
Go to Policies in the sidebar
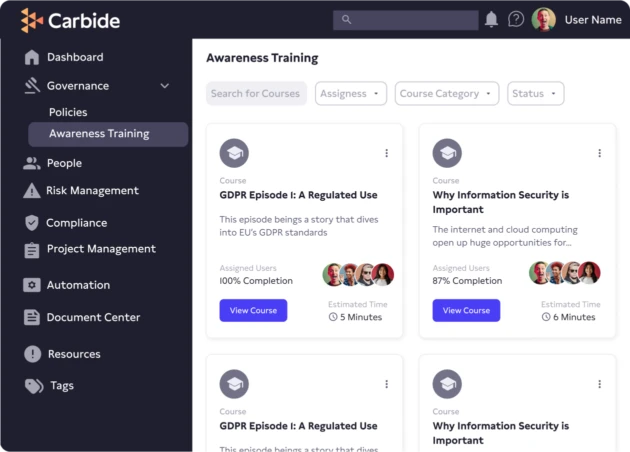tap(68, 112)
